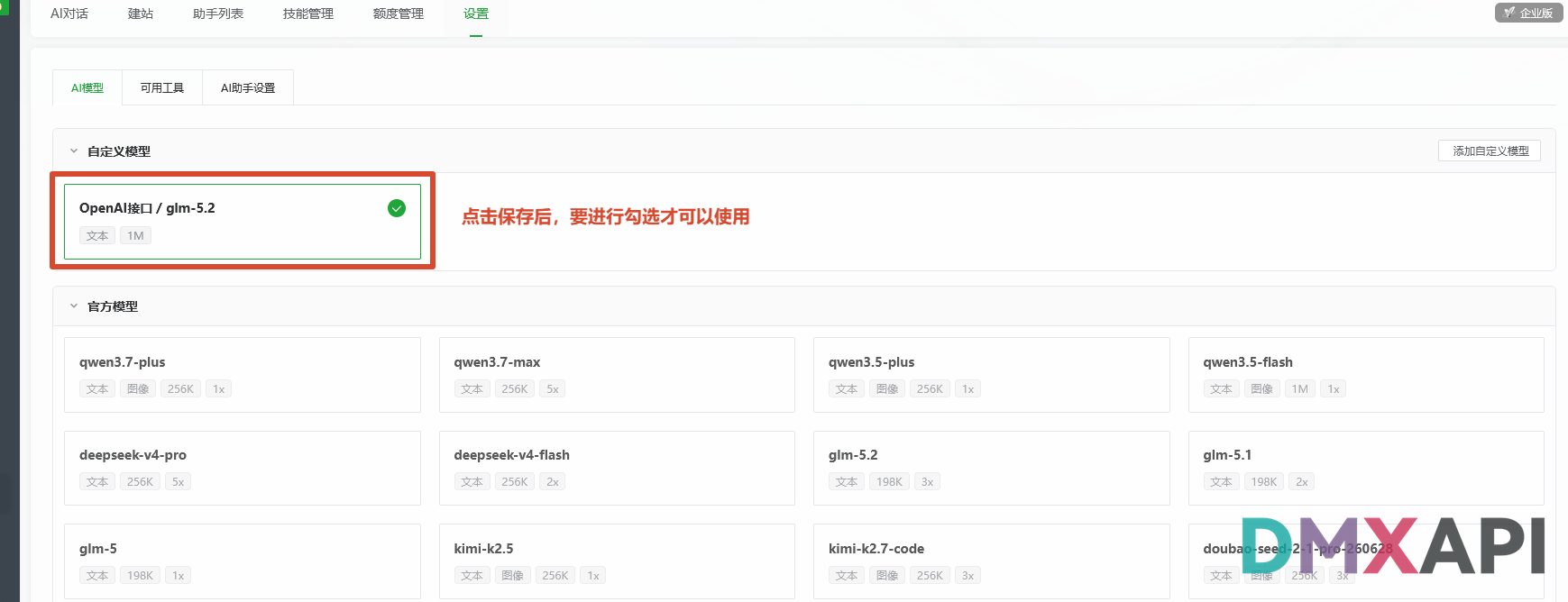Image resolution: width=1568 pixels, height=602 pixels.
Task: Choose the official glm-5.2 model card
Action: click(x=992, y=468)
